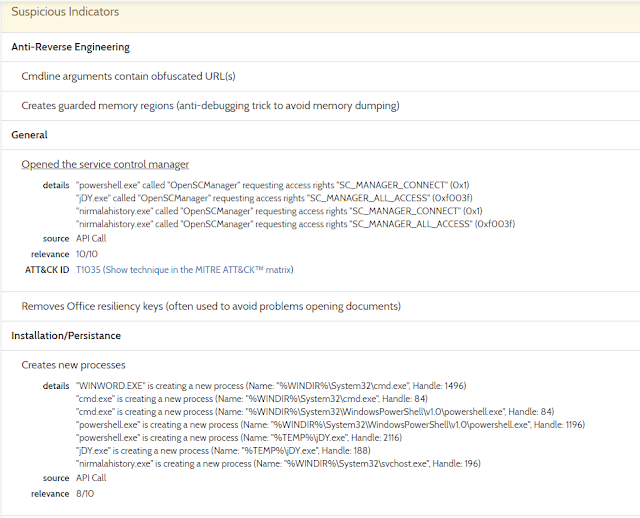640x518 pixels.
Task: Collapse the 'Opened the service control manager' indicator
Action: click(x=105, y=164)
